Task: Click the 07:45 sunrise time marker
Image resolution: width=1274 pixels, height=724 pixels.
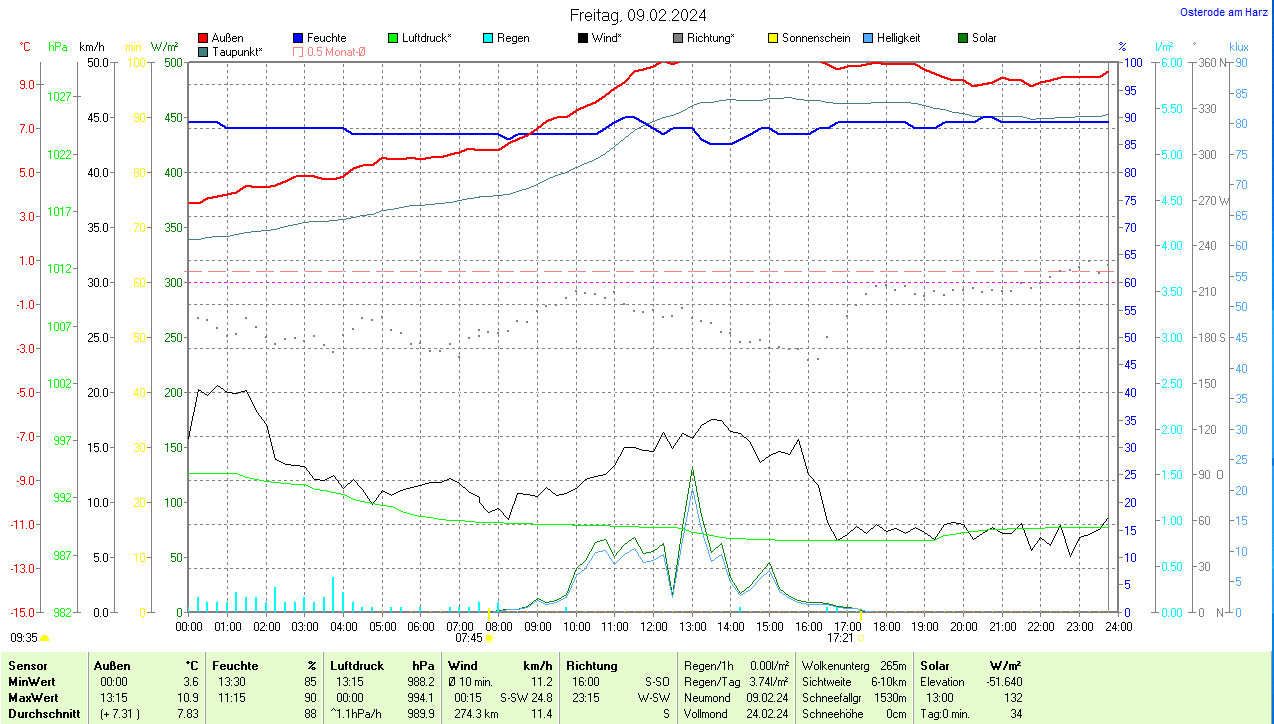Action: coord(469,637)
